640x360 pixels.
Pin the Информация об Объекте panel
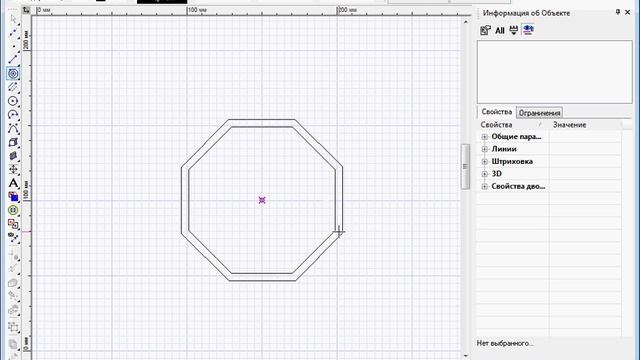click(618, 13)
